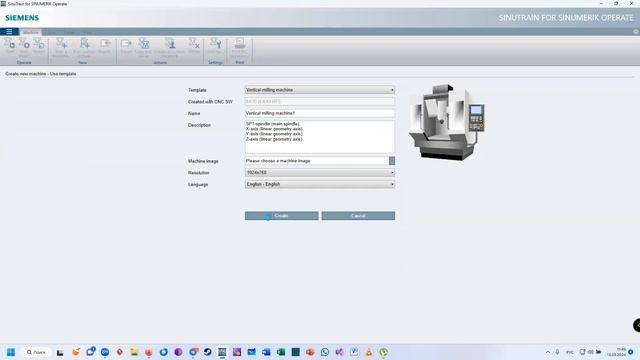Image resolution: width=640 pixels, height=360 pixels.
Task: Click into the Description text area
Action: coord(320,137)
